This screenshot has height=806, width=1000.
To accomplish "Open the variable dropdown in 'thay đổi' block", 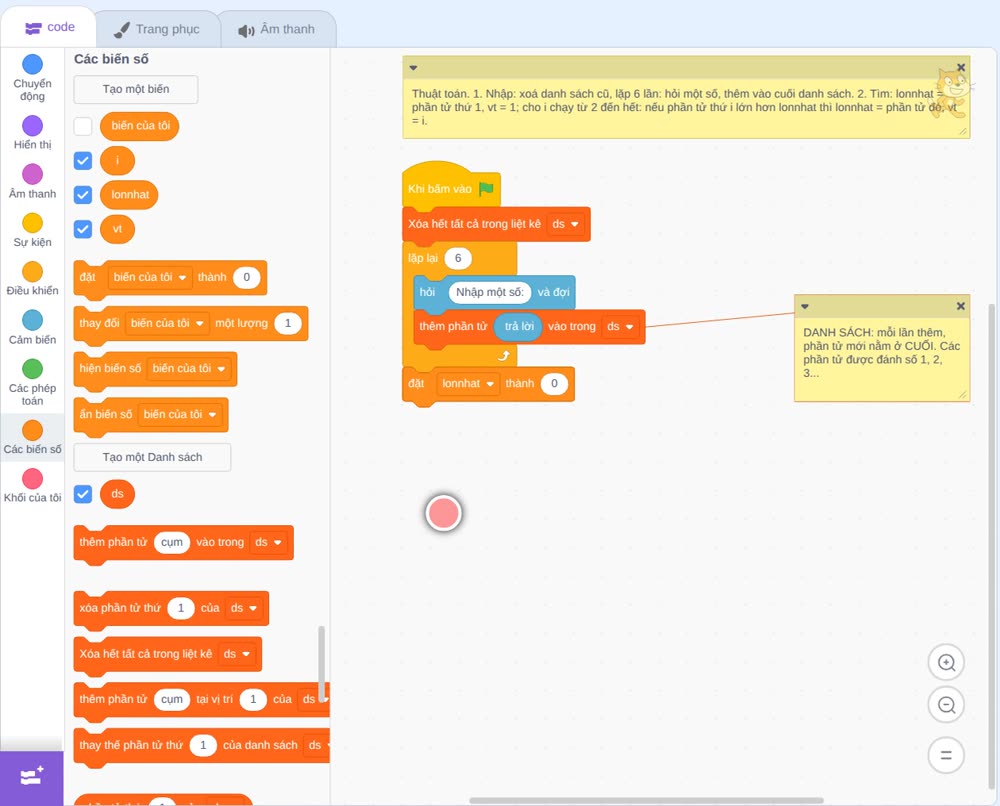I will pyautogui.click(x=167, y=323).
